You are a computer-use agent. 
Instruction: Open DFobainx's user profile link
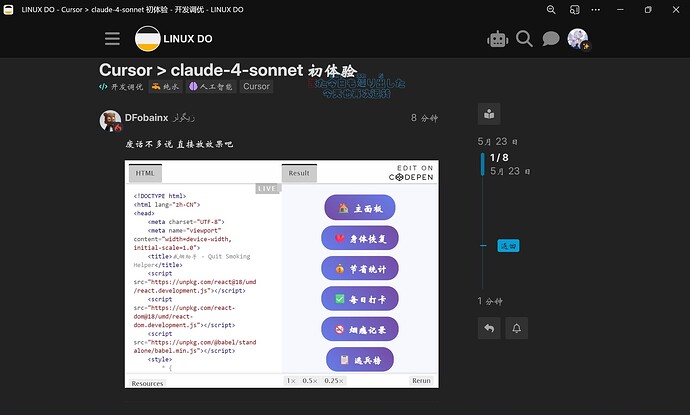146,118
